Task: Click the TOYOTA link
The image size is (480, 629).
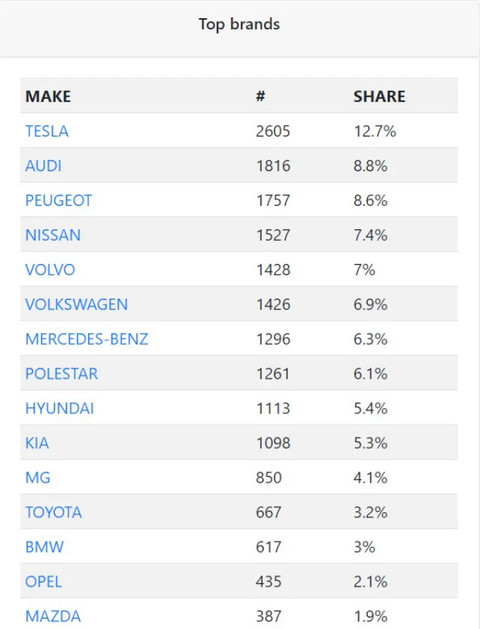Action: tap(53, 512)
